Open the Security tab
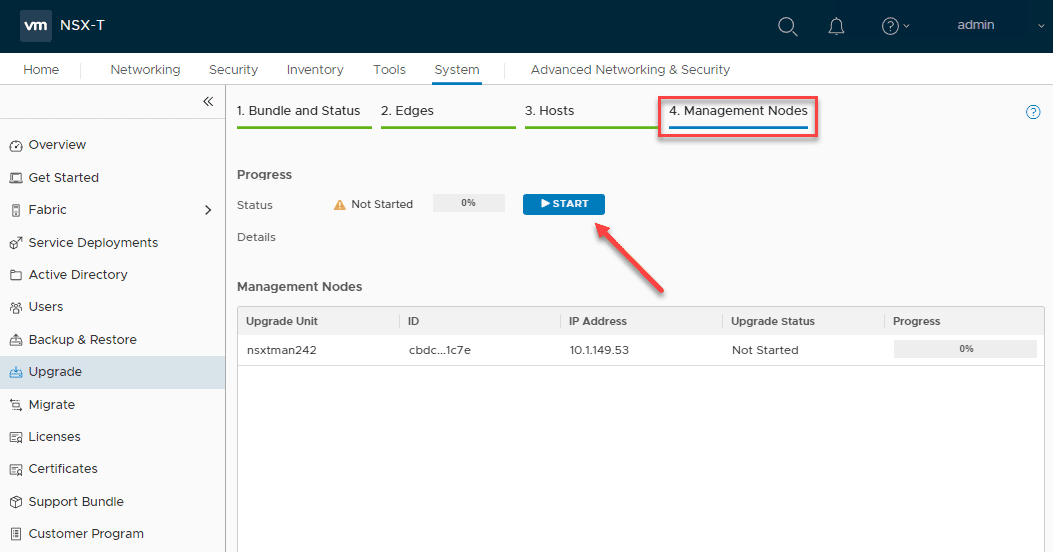This screenshot has height=552, width=1053. (x=233, y=70)
